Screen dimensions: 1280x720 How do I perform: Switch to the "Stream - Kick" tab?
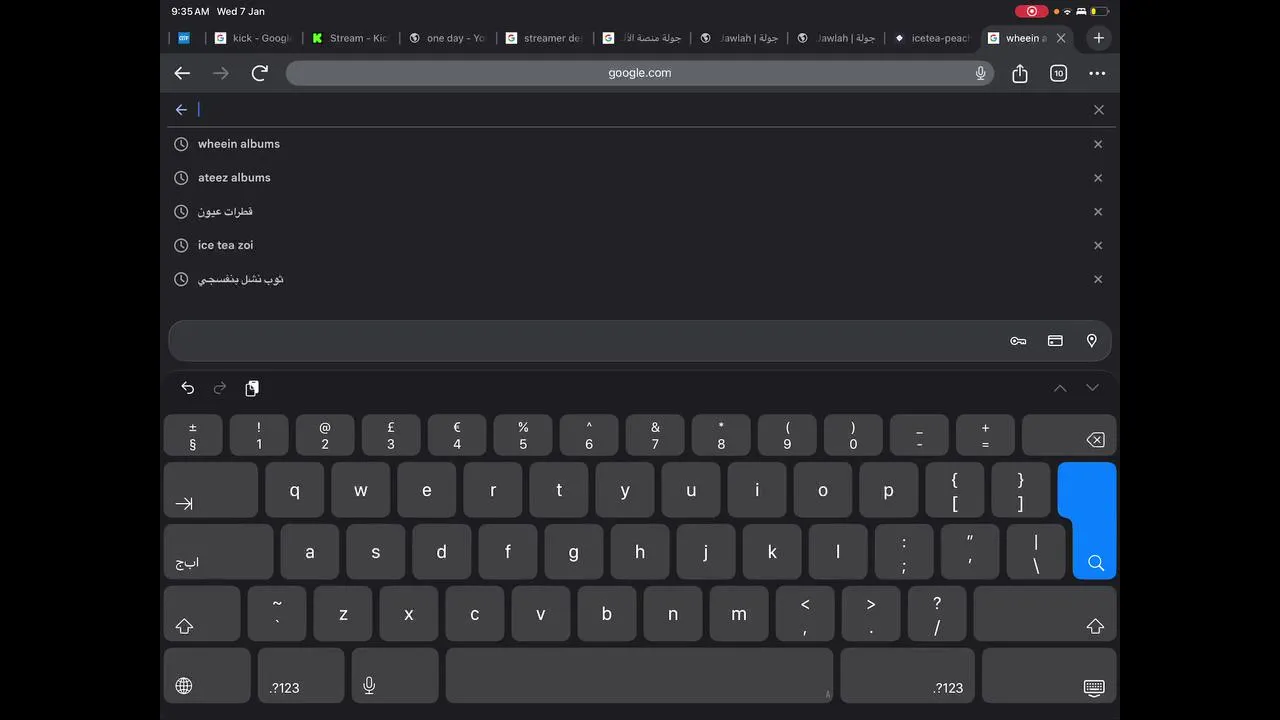point(349,38)
